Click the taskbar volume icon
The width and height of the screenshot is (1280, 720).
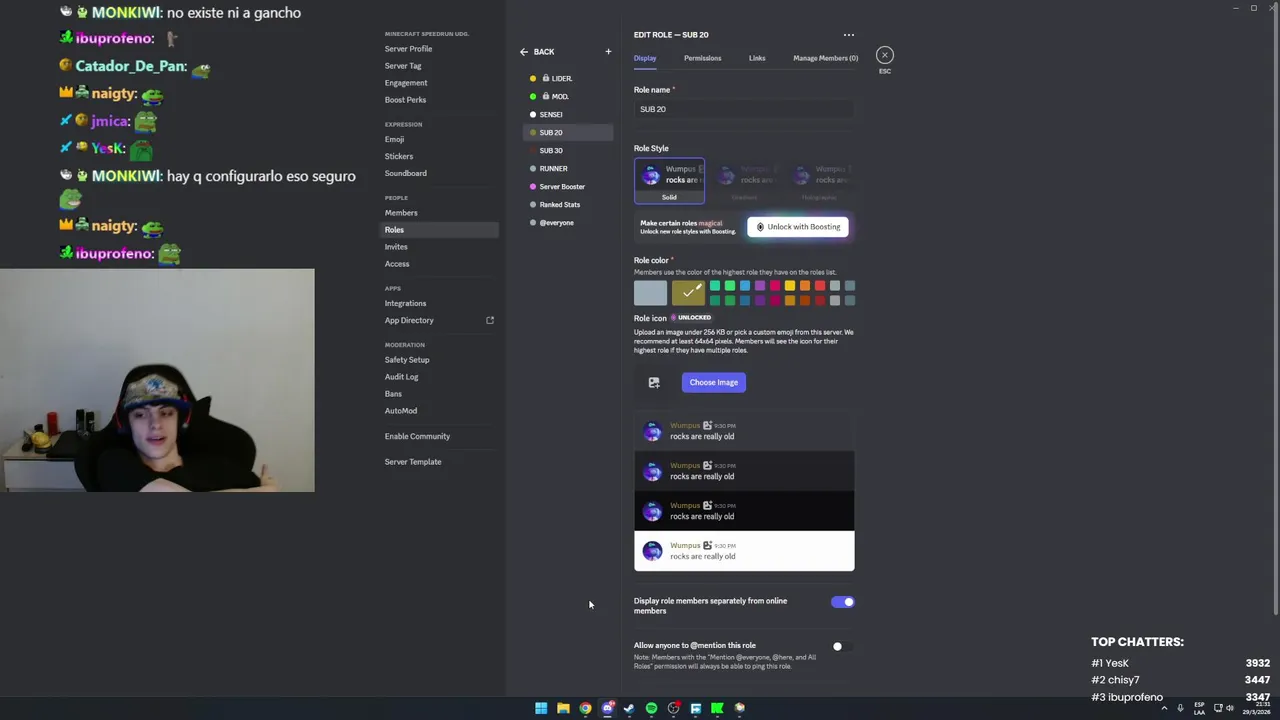[x=1230, y=708]
